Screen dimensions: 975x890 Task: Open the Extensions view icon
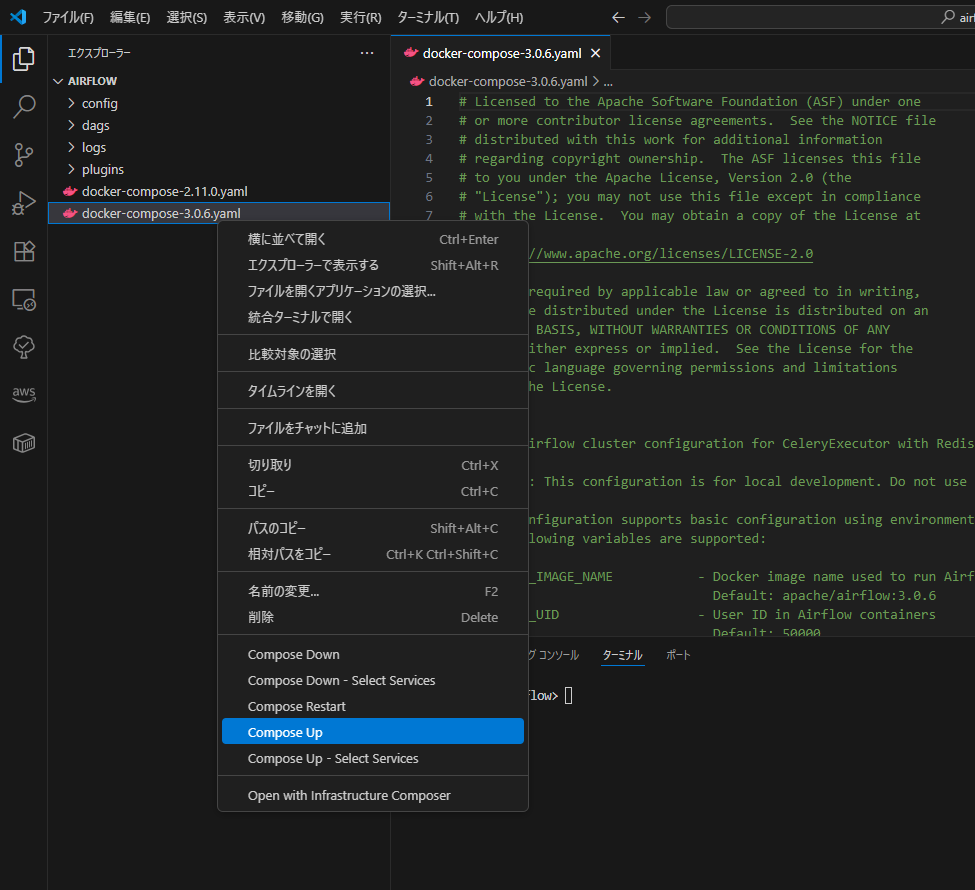24,251
